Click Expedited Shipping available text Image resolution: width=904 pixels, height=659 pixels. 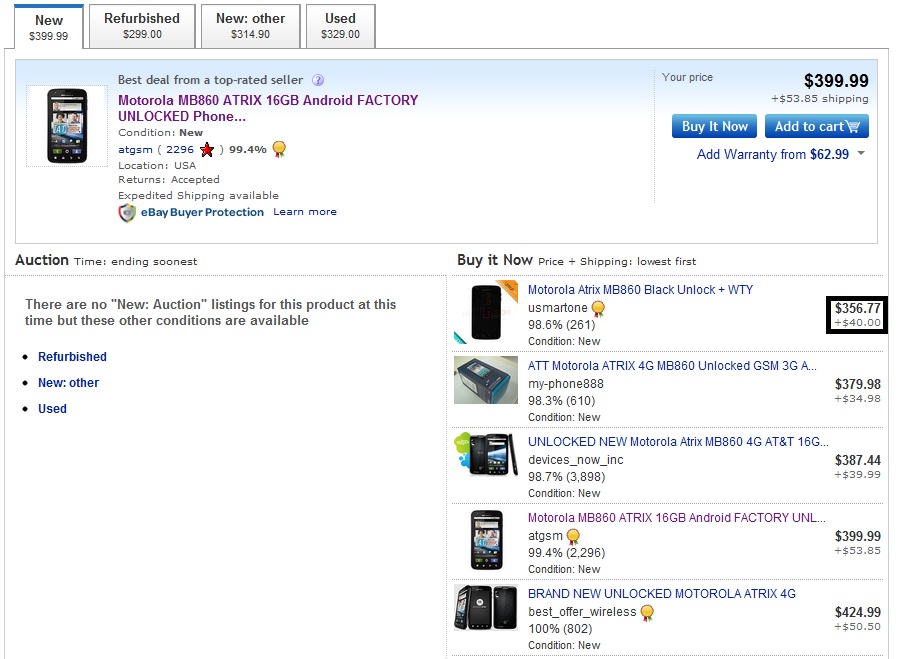(198, 196)
